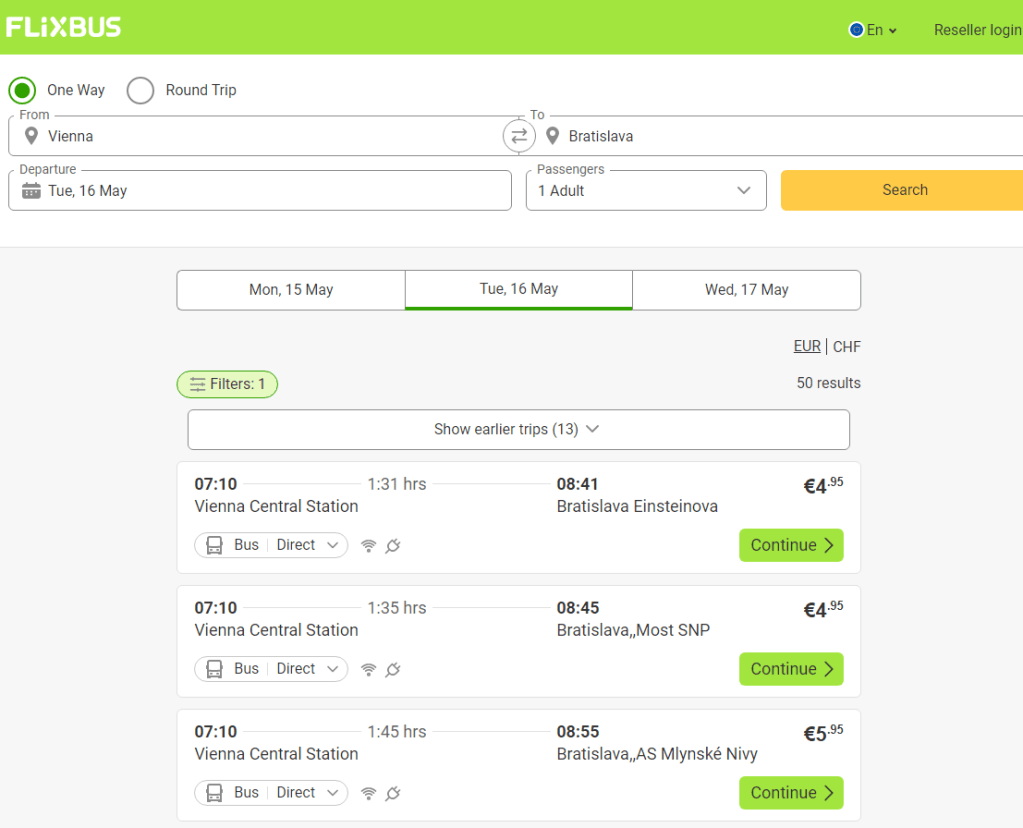Open the Filters: 1 panel

(x=227, y=384)
